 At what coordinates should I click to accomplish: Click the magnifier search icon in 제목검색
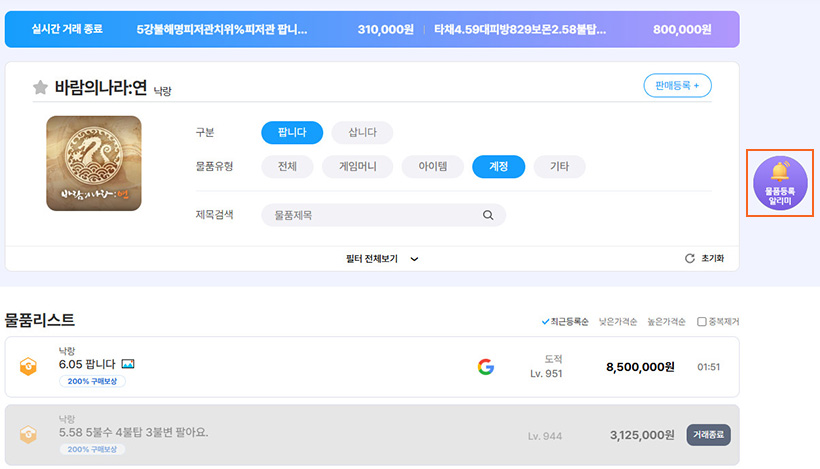click(x=488, y=215)
